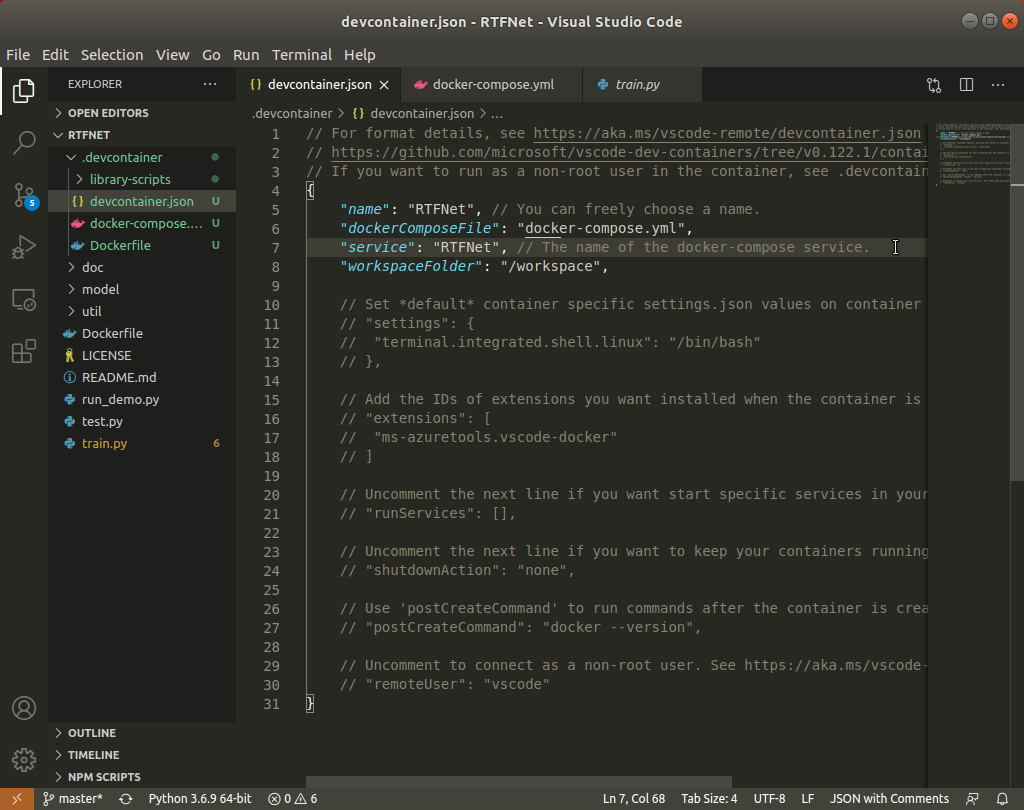The image size is (1024, 810).
Task: Click JSON braces icon in breadcrumb
Action: [358, 114]
